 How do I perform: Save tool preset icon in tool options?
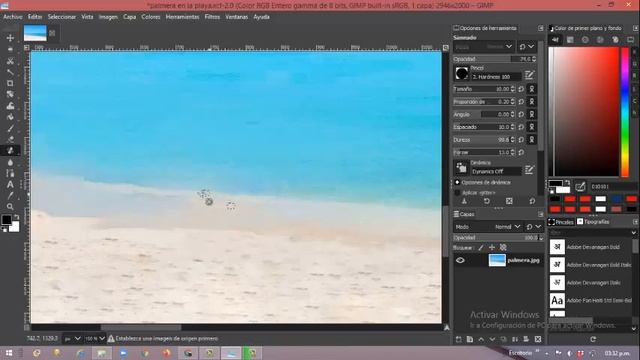pos(464,201)
